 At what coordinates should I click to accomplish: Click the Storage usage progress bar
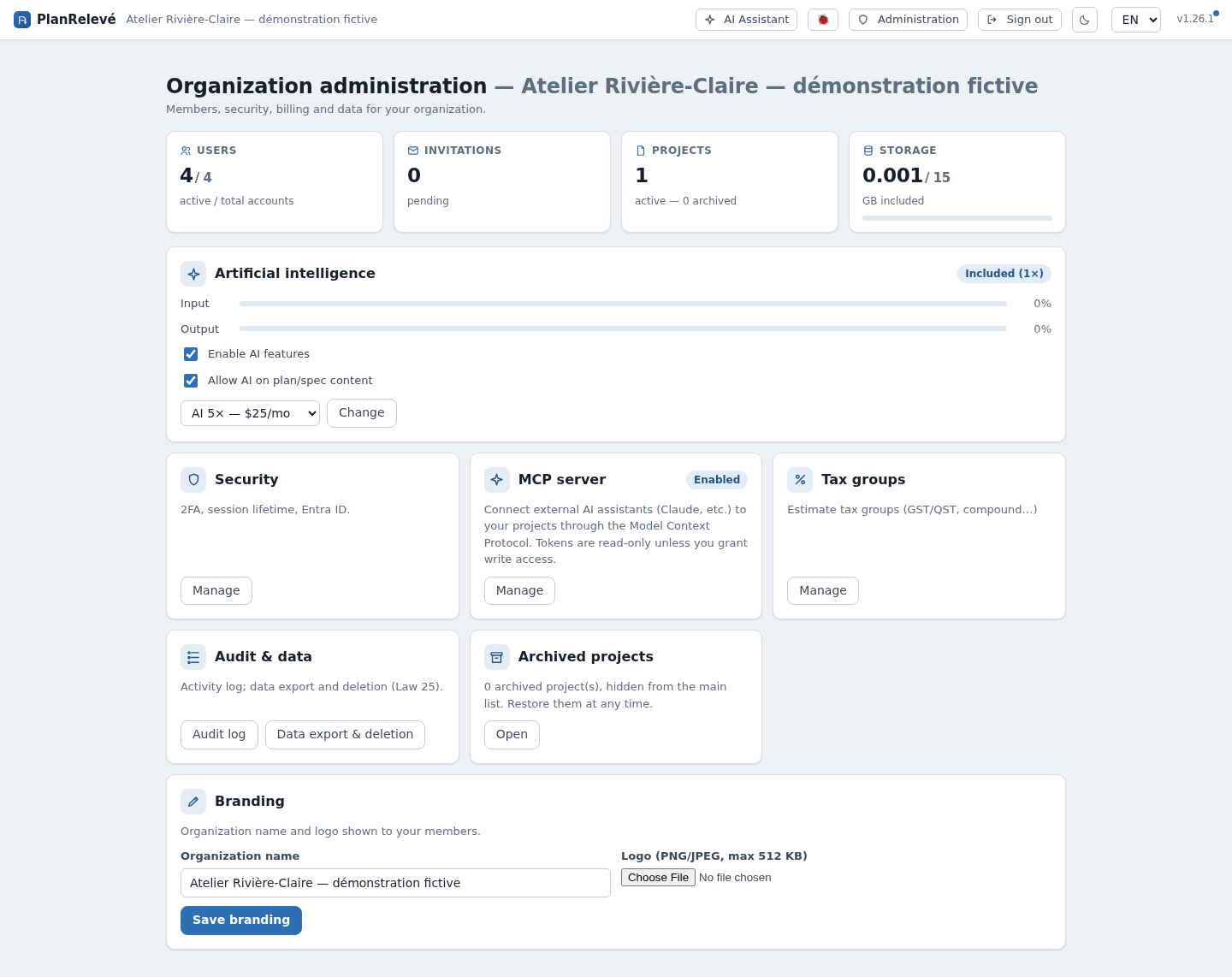click(957, 218)
